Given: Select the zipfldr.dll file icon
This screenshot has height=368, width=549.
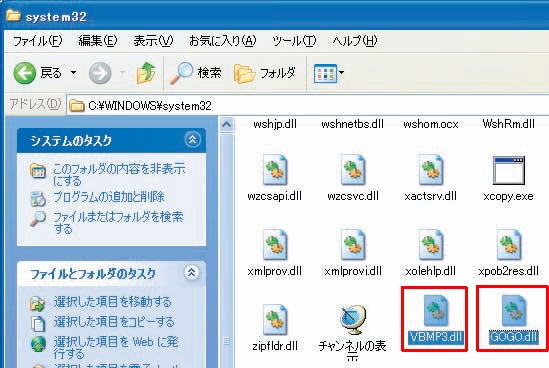Looking at the screenshot, I should click(275, 320).
